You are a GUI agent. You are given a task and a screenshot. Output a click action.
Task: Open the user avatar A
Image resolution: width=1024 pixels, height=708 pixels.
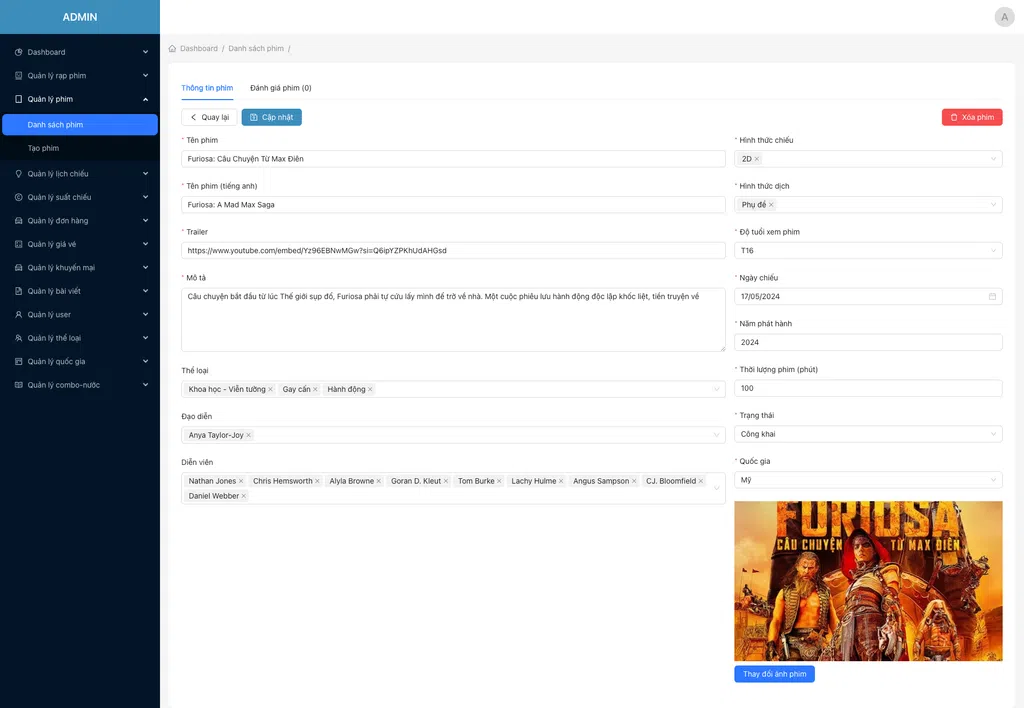point(1004,17)
